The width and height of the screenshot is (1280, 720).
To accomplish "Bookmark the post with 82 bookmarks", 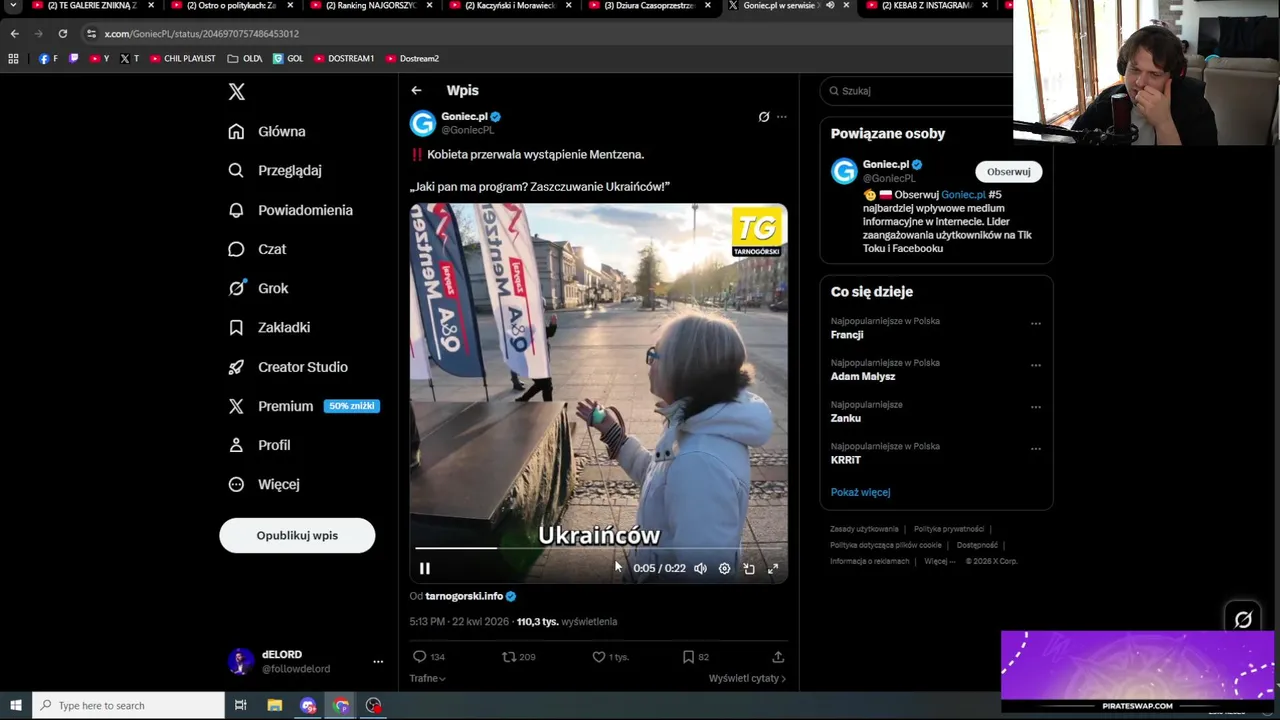I will click(696, 657).
